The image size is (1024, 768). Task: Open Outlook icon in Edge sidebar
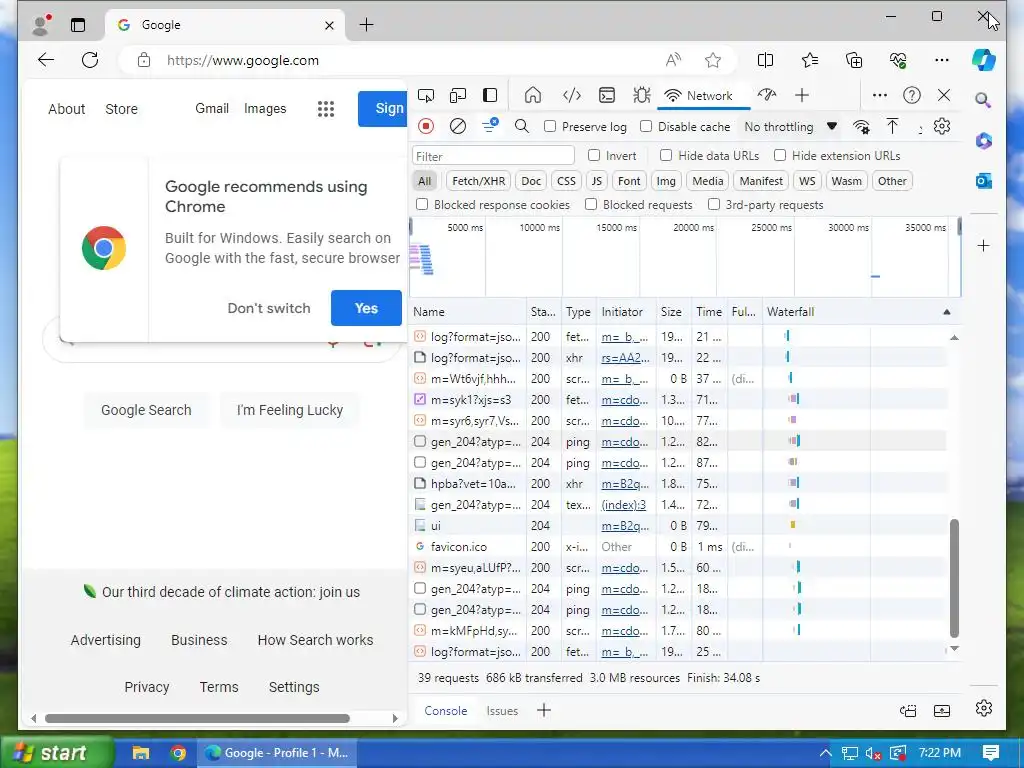[984, 180]
